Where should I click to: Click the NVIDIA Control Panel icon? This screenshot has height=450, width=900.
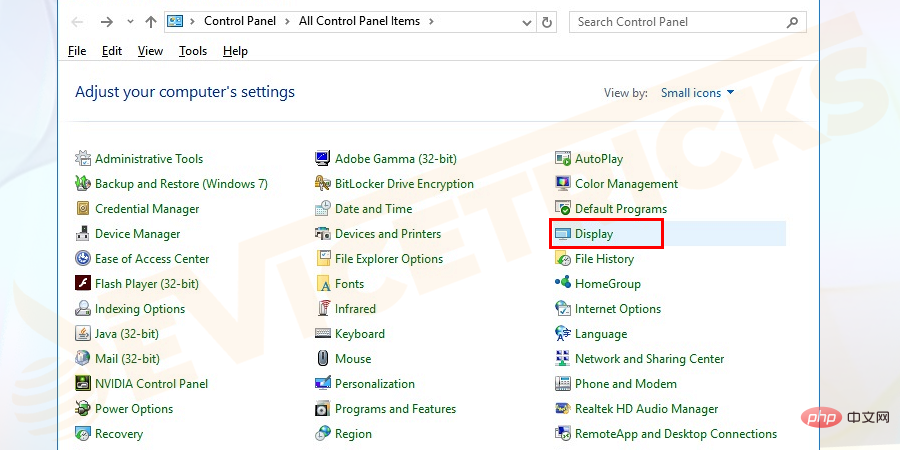pyautogui.click(x=83, y=383)
